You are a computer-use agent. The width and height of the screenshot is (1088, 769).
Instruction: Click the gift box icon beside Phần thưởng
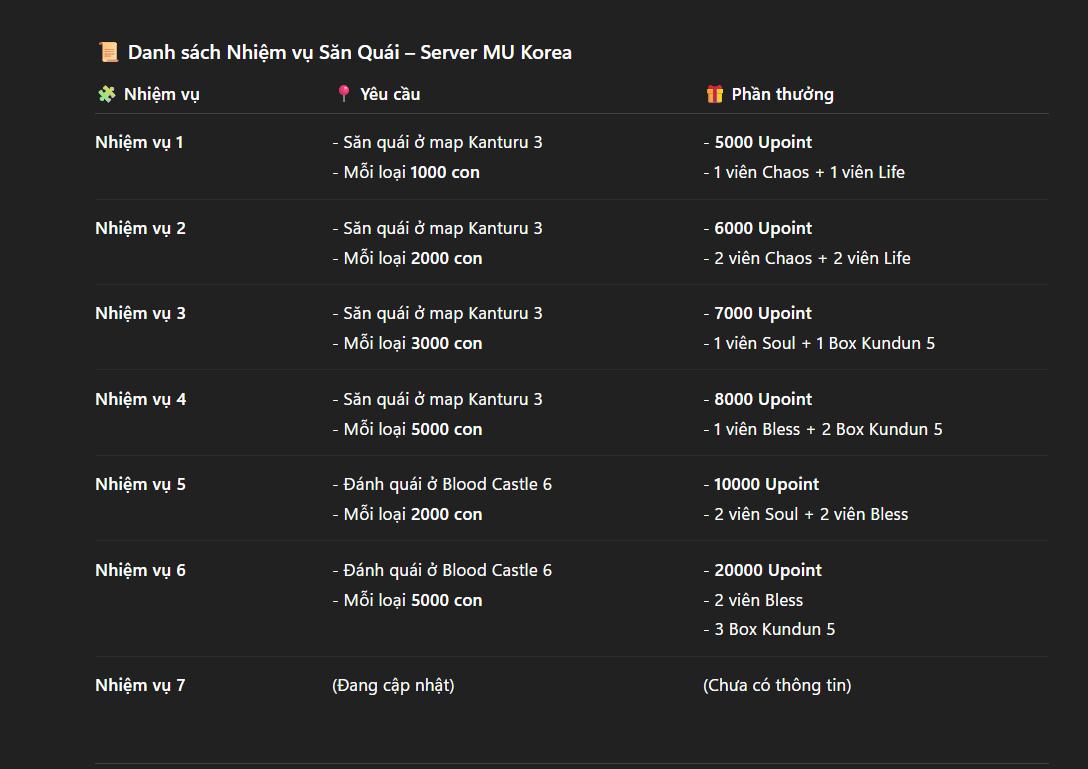[714, 94]
